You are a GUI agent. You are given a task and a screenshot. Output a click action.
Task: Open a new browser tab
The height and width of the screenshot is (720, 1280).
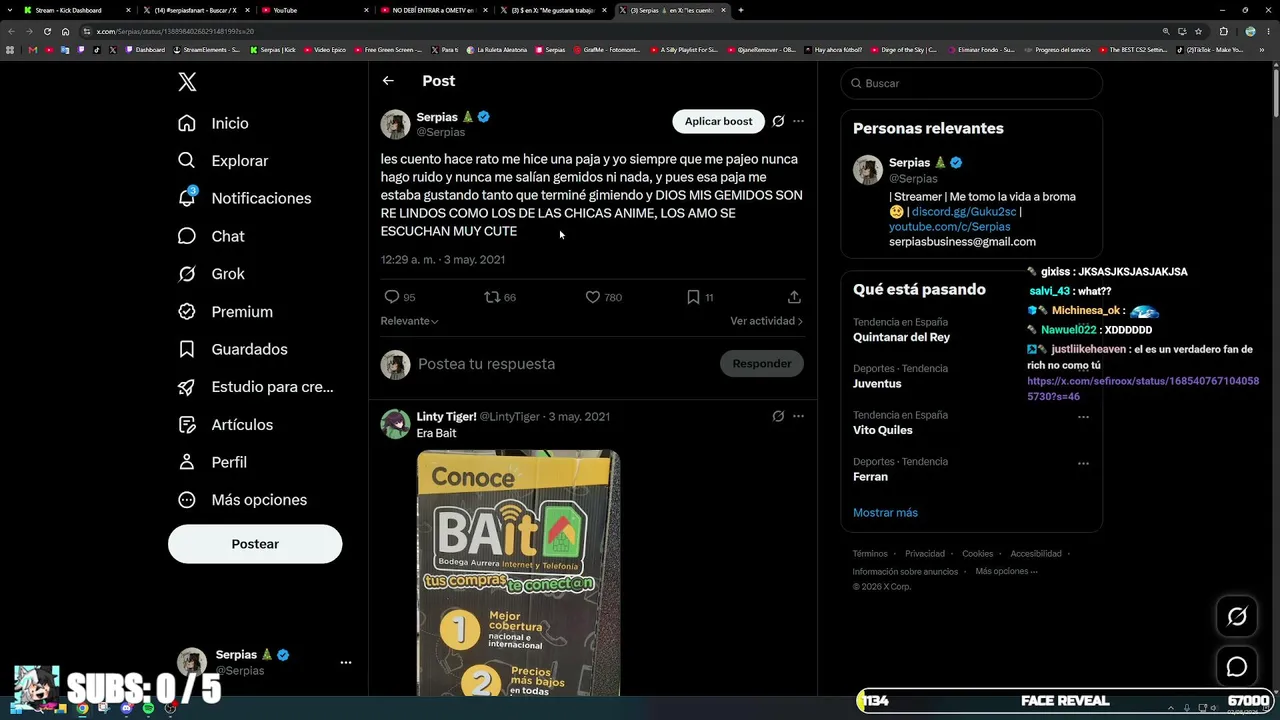(740, 10)
